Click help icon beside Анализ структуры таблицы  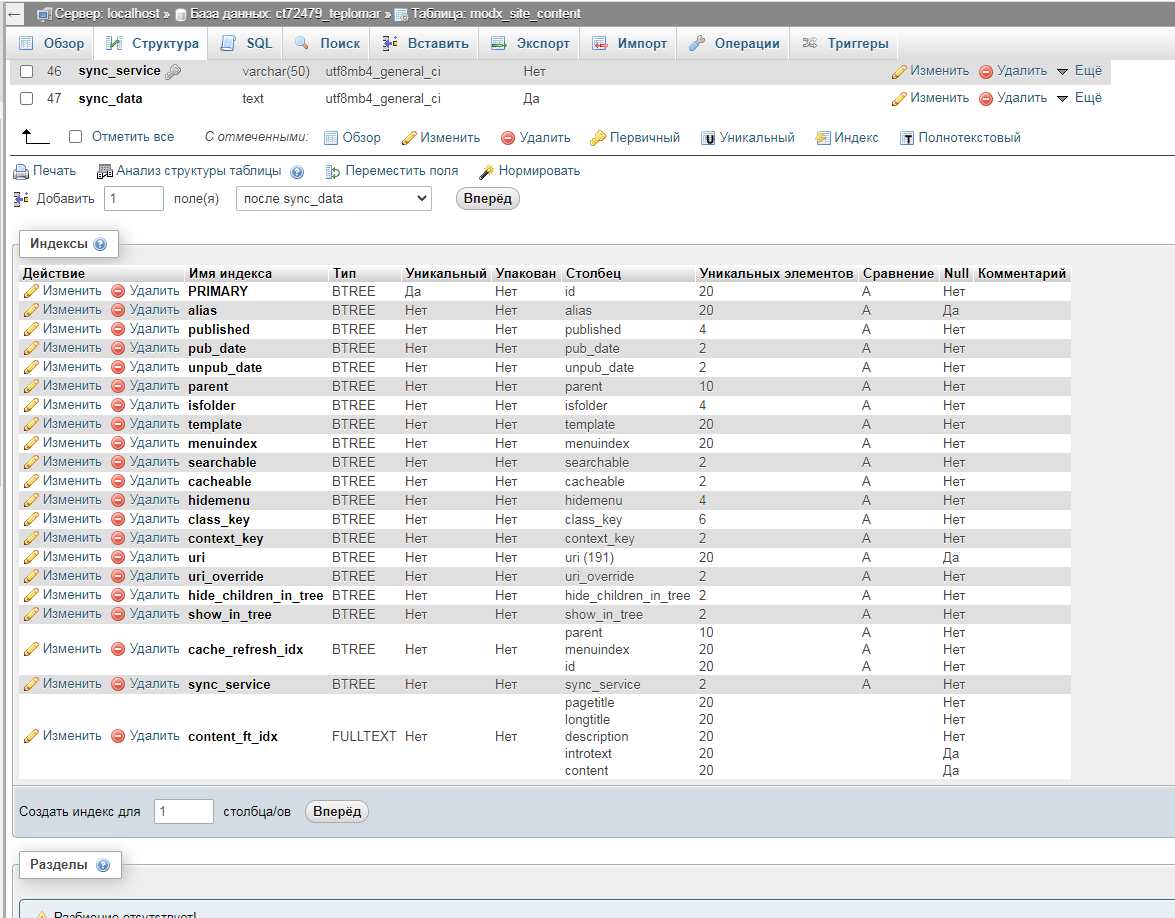pyautogui.click(x=297, y=172)
